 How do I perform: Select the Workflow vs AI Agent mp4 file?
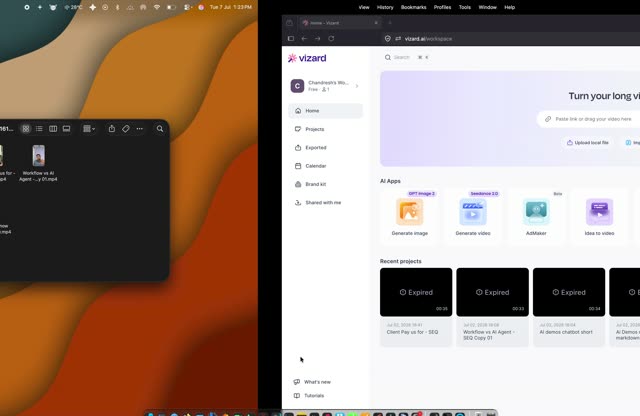(x=38, y=163)
